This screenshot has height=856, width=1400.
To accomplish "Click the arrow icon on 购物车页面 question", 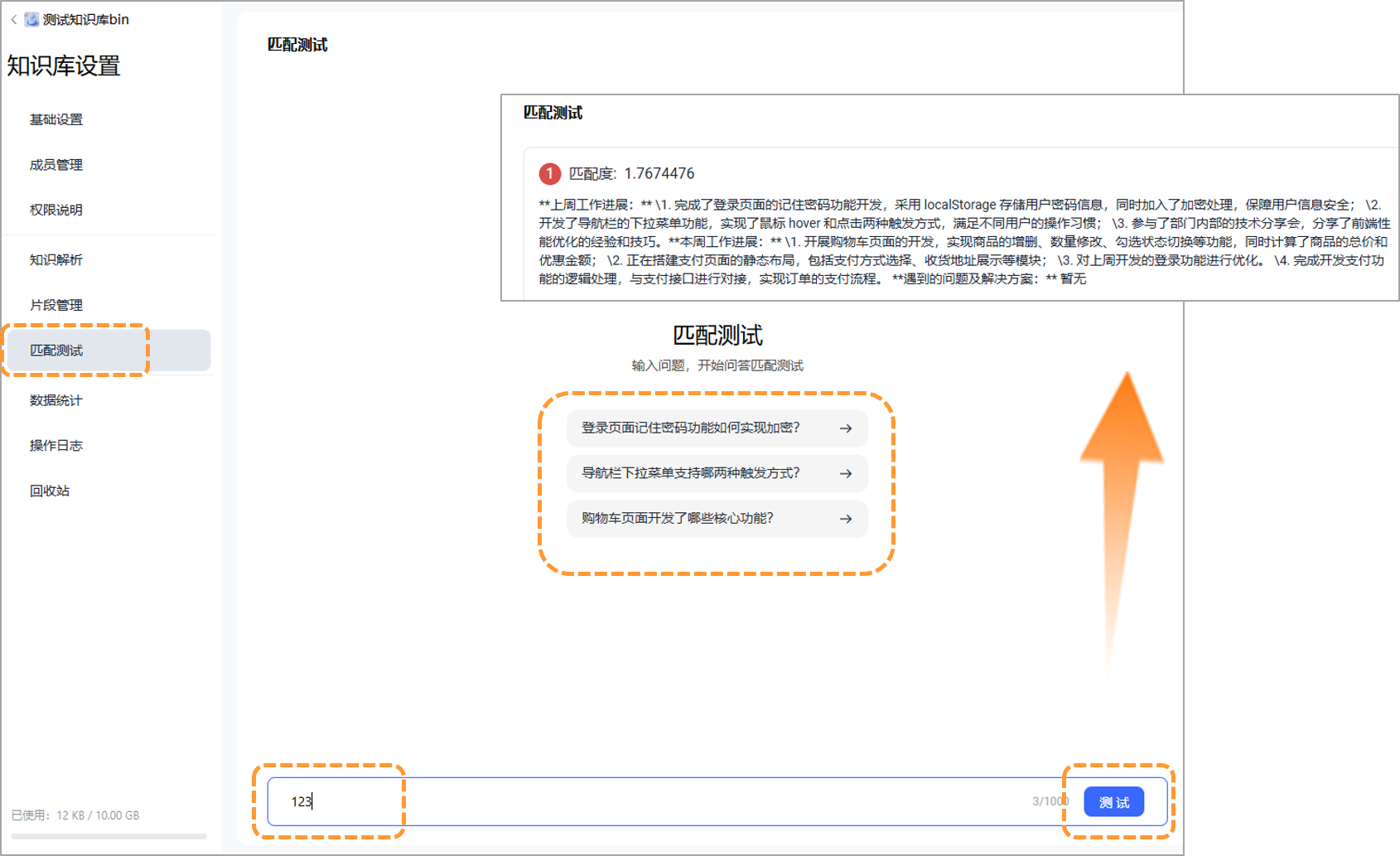I will point(845,519).
